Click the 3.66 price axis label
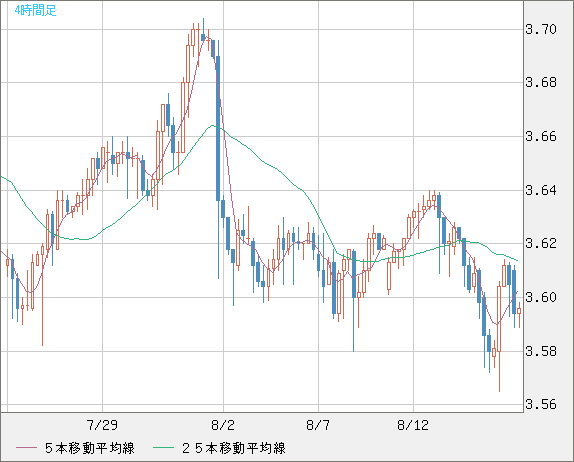 [541, 136]
